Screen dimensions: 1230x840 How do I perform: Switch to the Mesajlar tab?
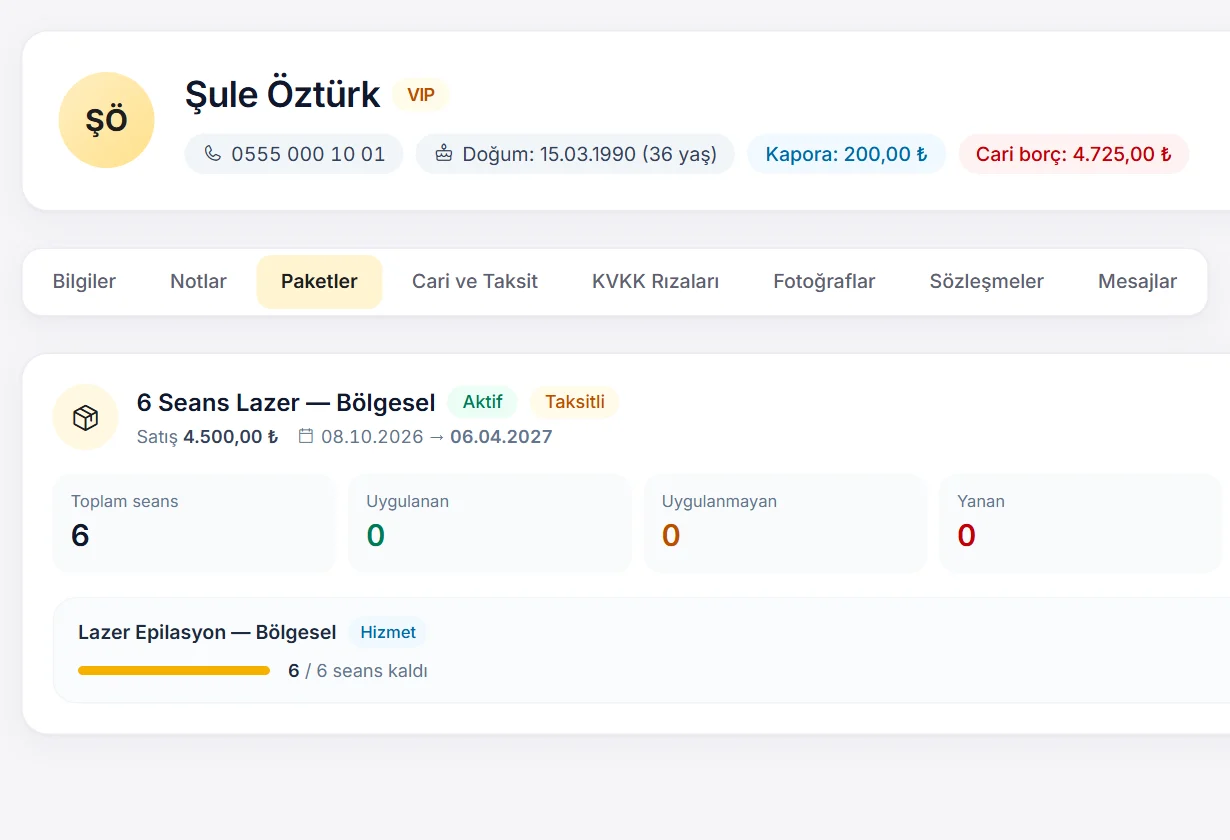[x=1137, y=282]
